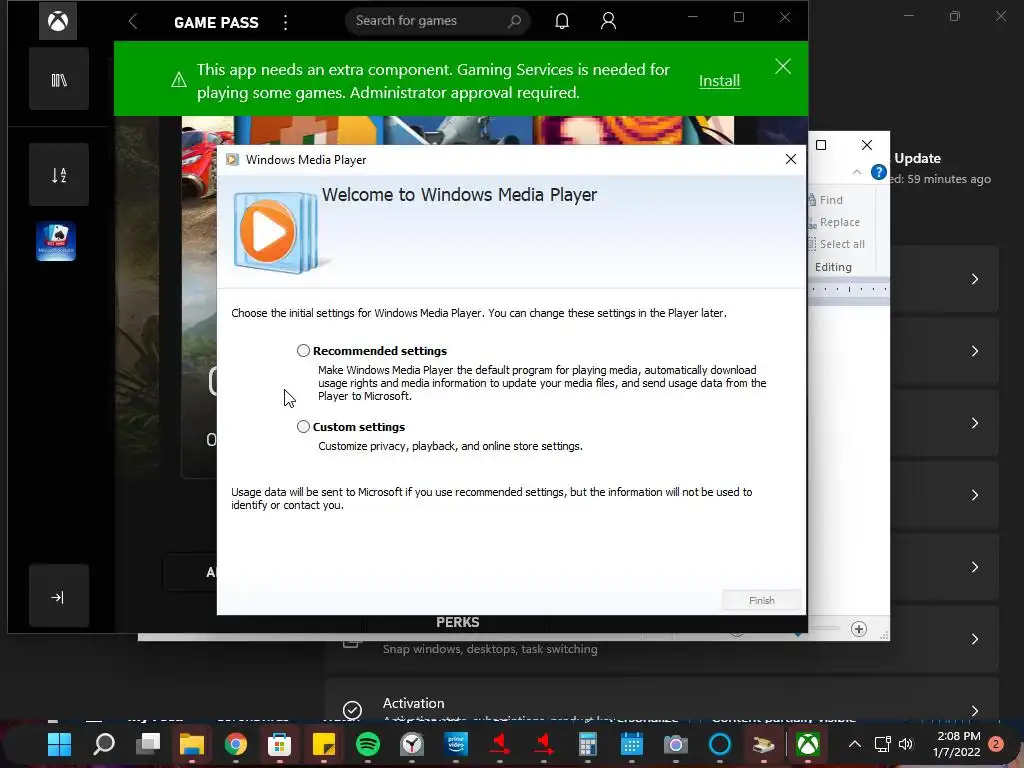1024x768 pixels.
Task: Click the PERKS section label in Xbox app
Action: pos(458,622)
